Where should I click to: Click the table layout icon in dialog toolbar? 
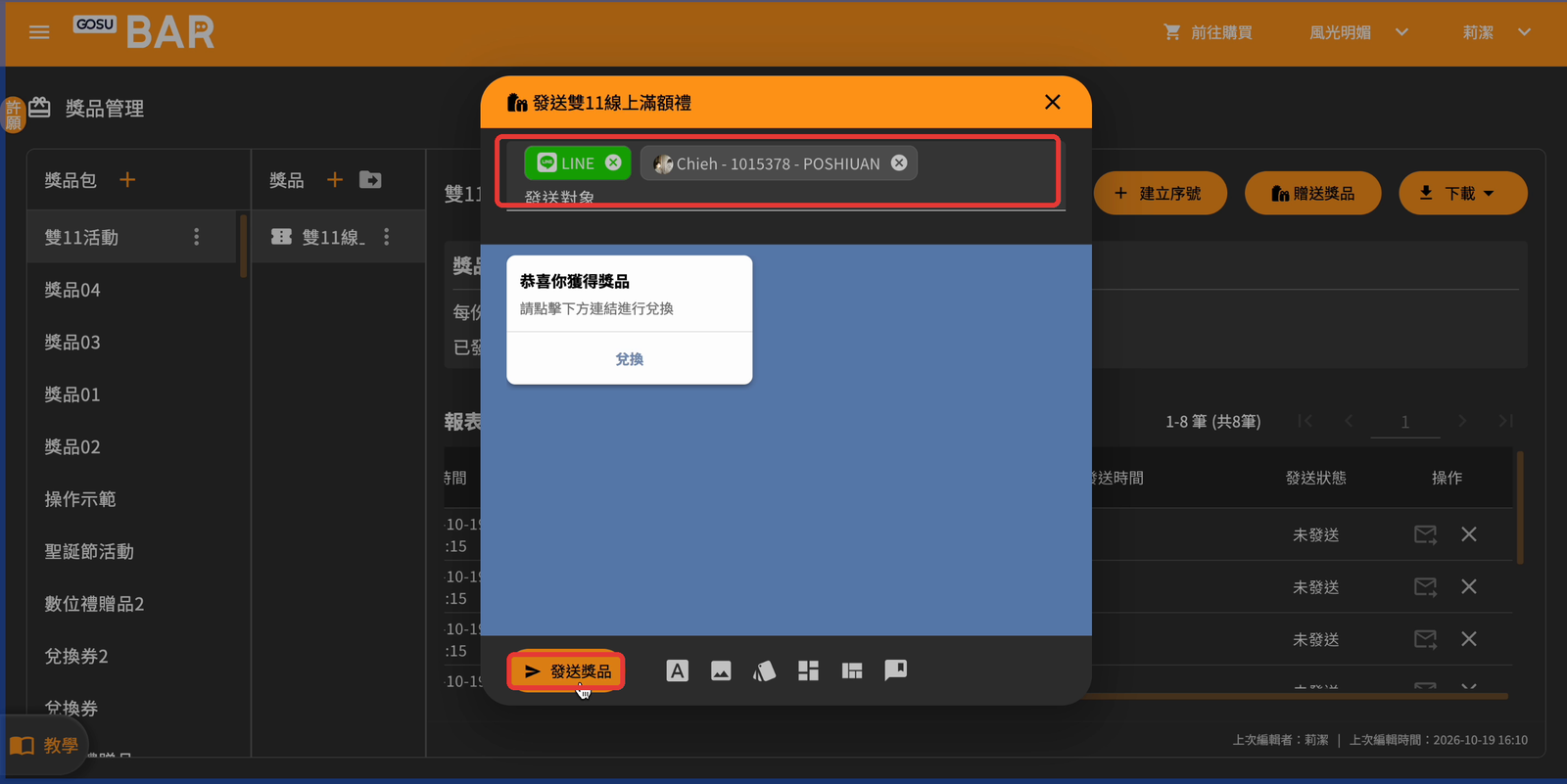852,670
